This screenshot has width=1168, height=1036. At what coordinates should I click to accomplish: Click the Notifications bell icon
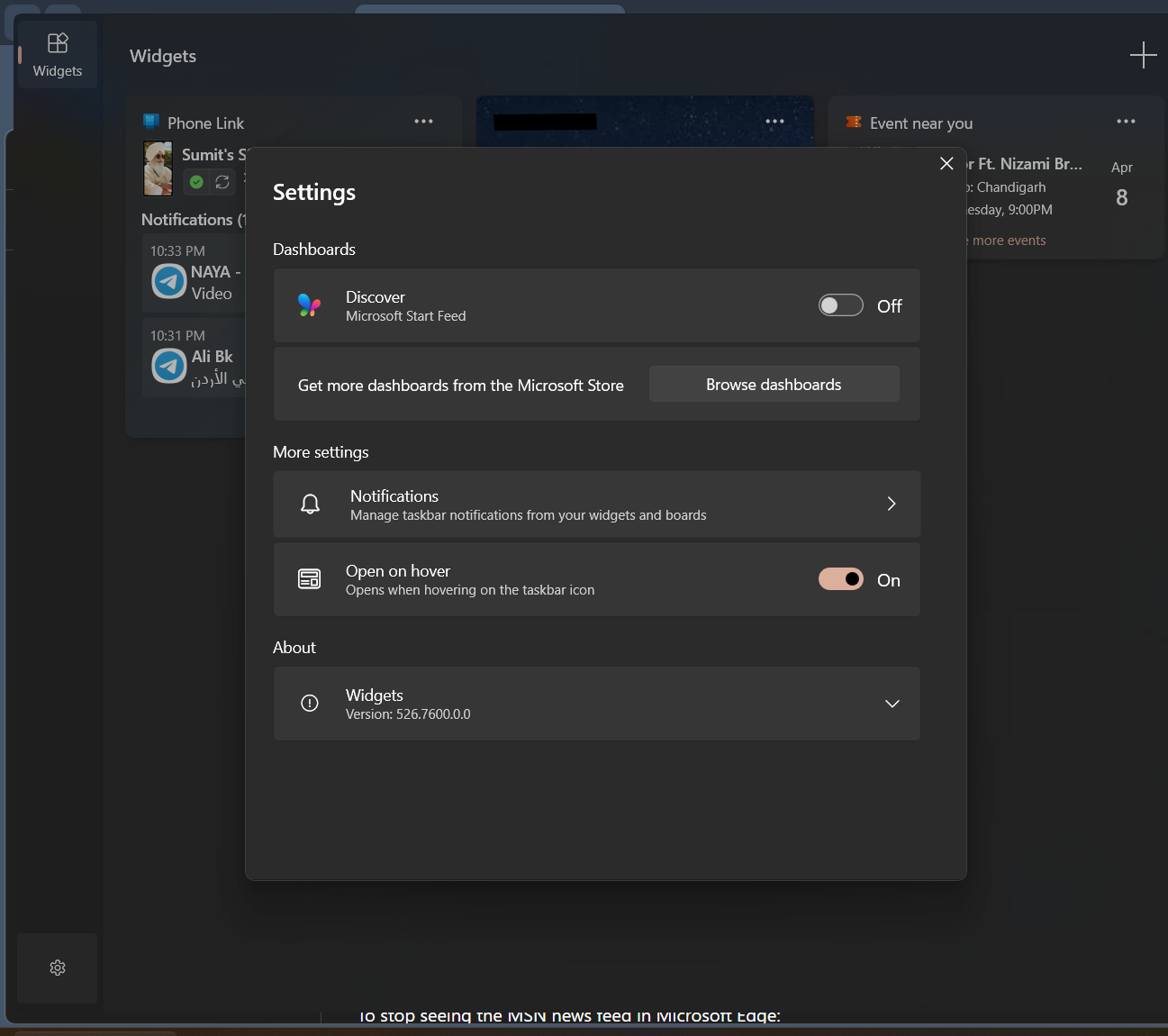[x=310, y=504]
